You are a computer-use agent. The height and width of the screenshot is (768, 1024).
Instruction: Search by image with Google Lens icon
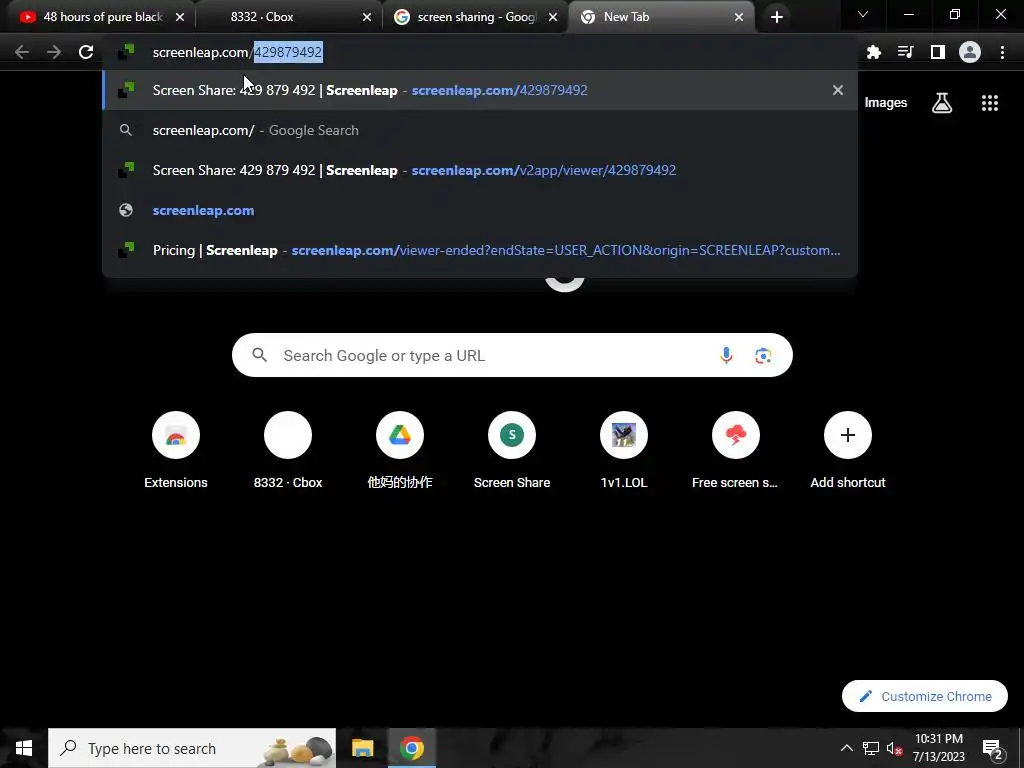(763, 355)
